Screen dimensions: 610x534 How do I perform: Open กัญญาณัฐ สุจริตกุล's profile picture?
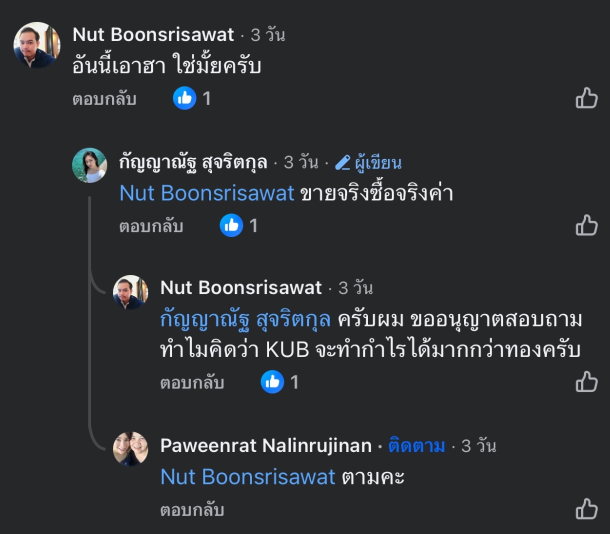[x=89, y=165]
